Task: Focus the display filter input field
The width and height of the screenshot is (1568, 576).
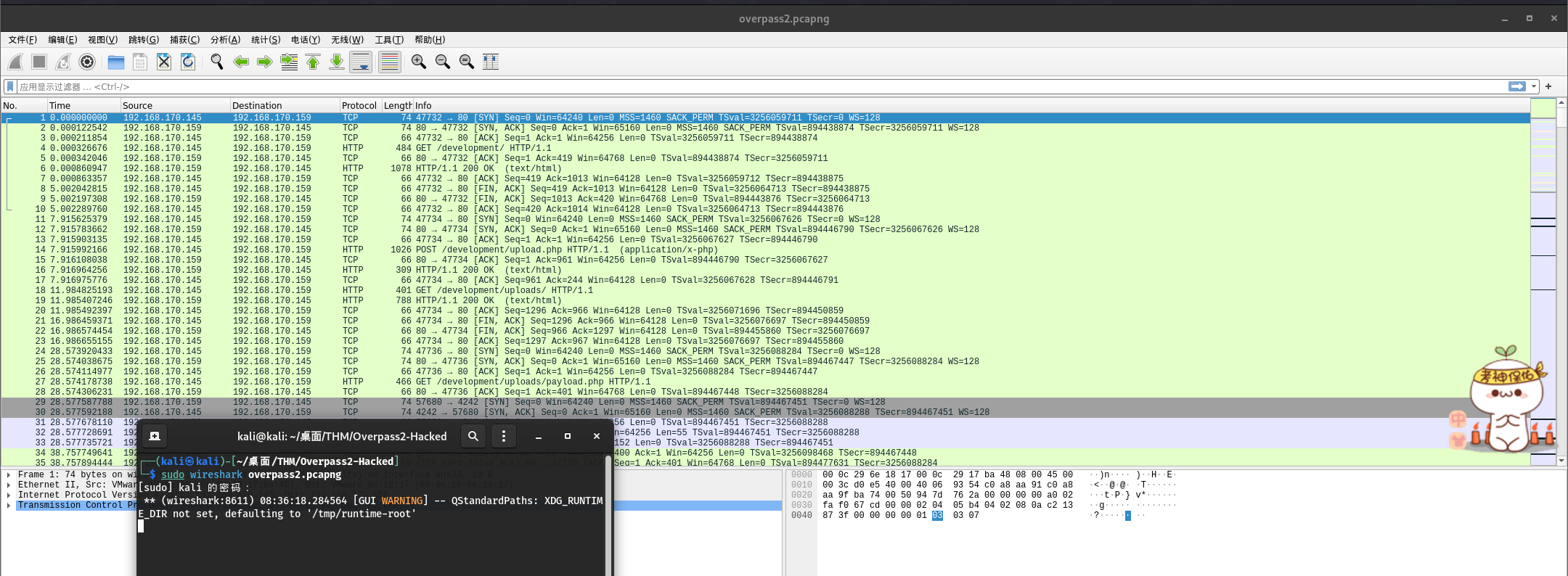Action: pos(762,86)
